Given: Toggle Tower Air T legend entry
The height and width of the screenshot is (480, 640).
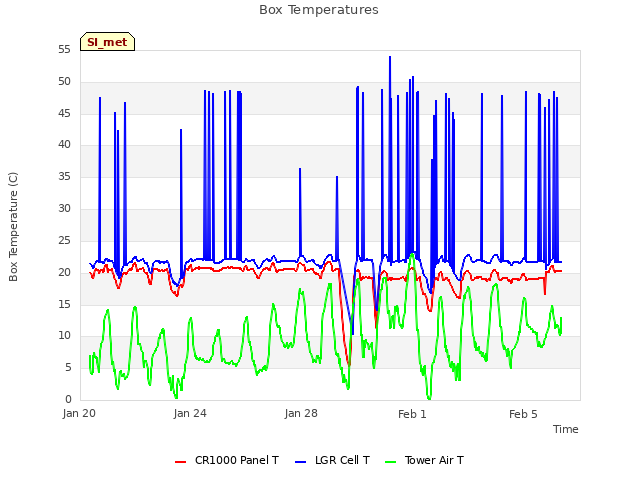Looking at the screenshot, I should [424, 460].
